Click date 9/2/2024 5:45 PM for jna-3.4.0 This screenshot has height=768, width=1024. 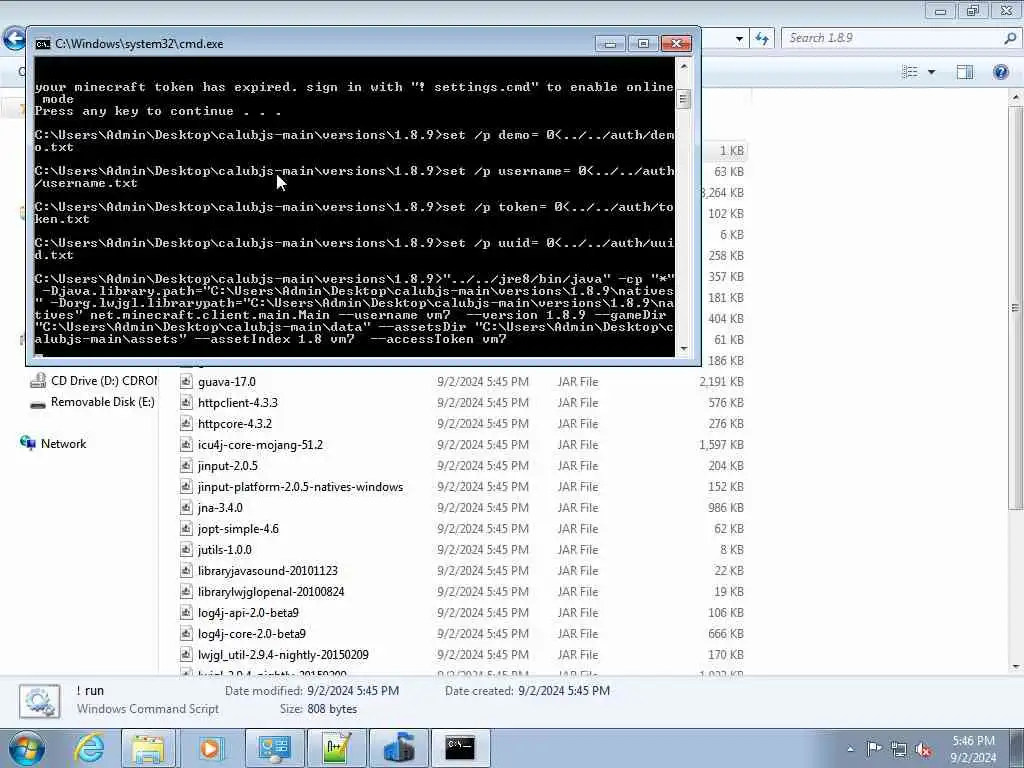click(483, 507)
